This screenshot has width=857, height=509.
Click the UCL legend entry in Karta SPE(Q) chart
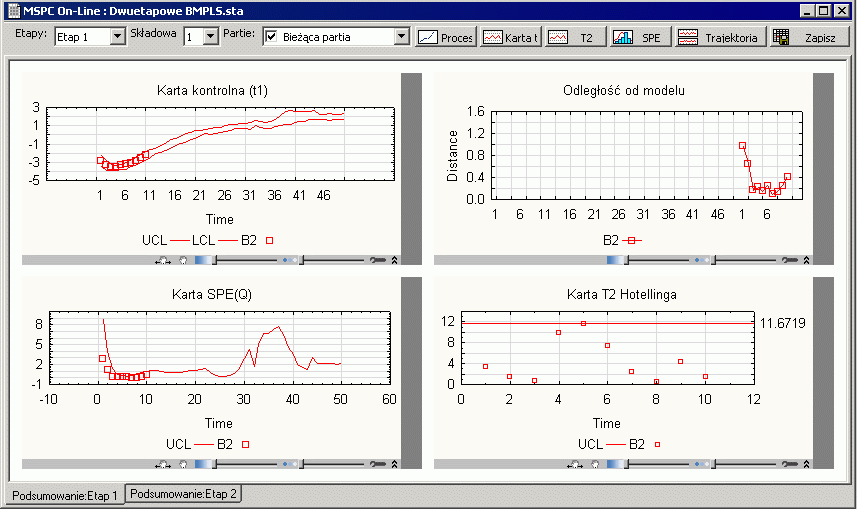coord(189,444)
